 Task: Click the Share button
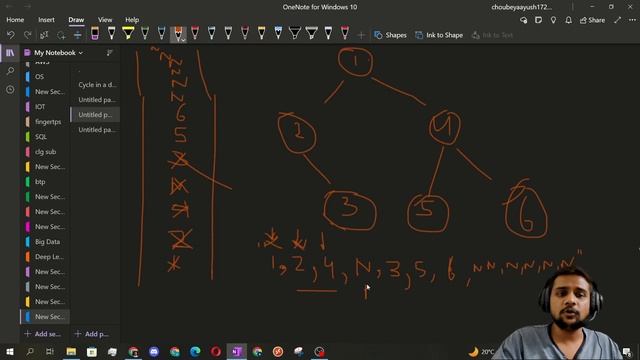coord(592,20)
